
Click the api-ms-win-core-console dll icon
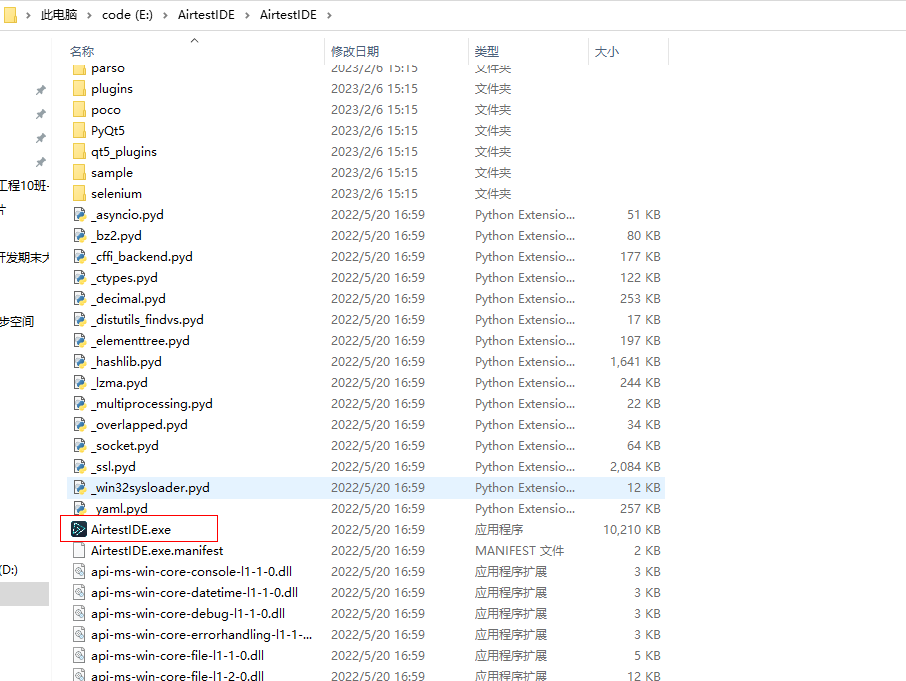coord(79,571)
